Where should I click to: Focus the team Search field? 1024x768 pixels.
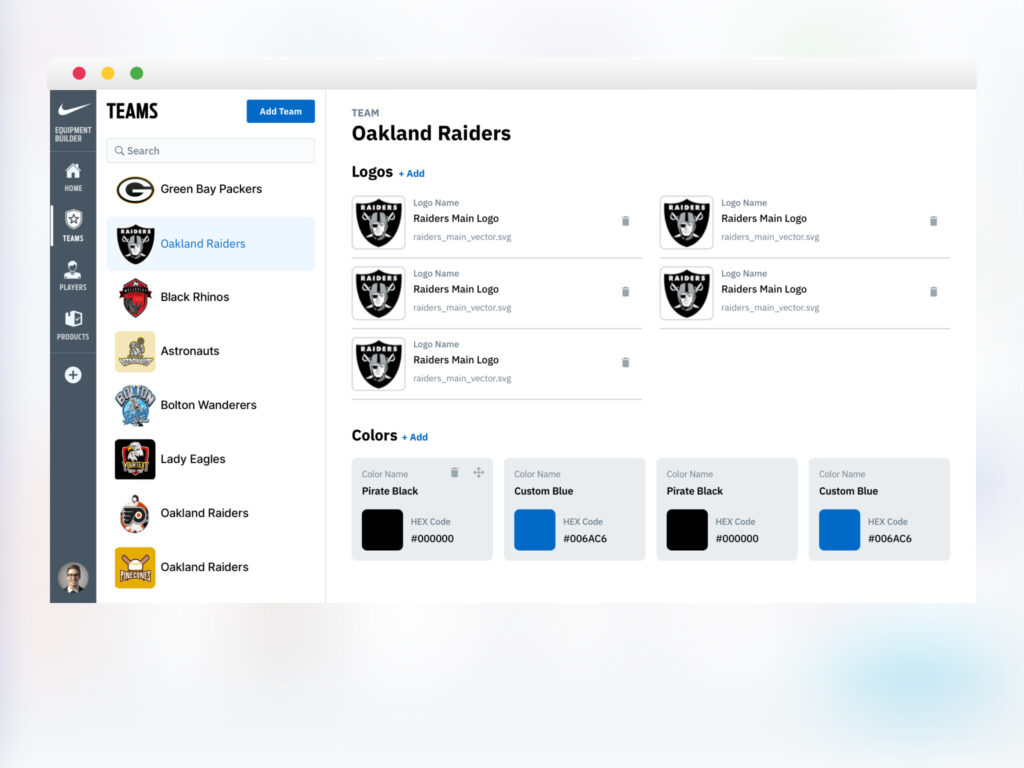pos(210,151)
